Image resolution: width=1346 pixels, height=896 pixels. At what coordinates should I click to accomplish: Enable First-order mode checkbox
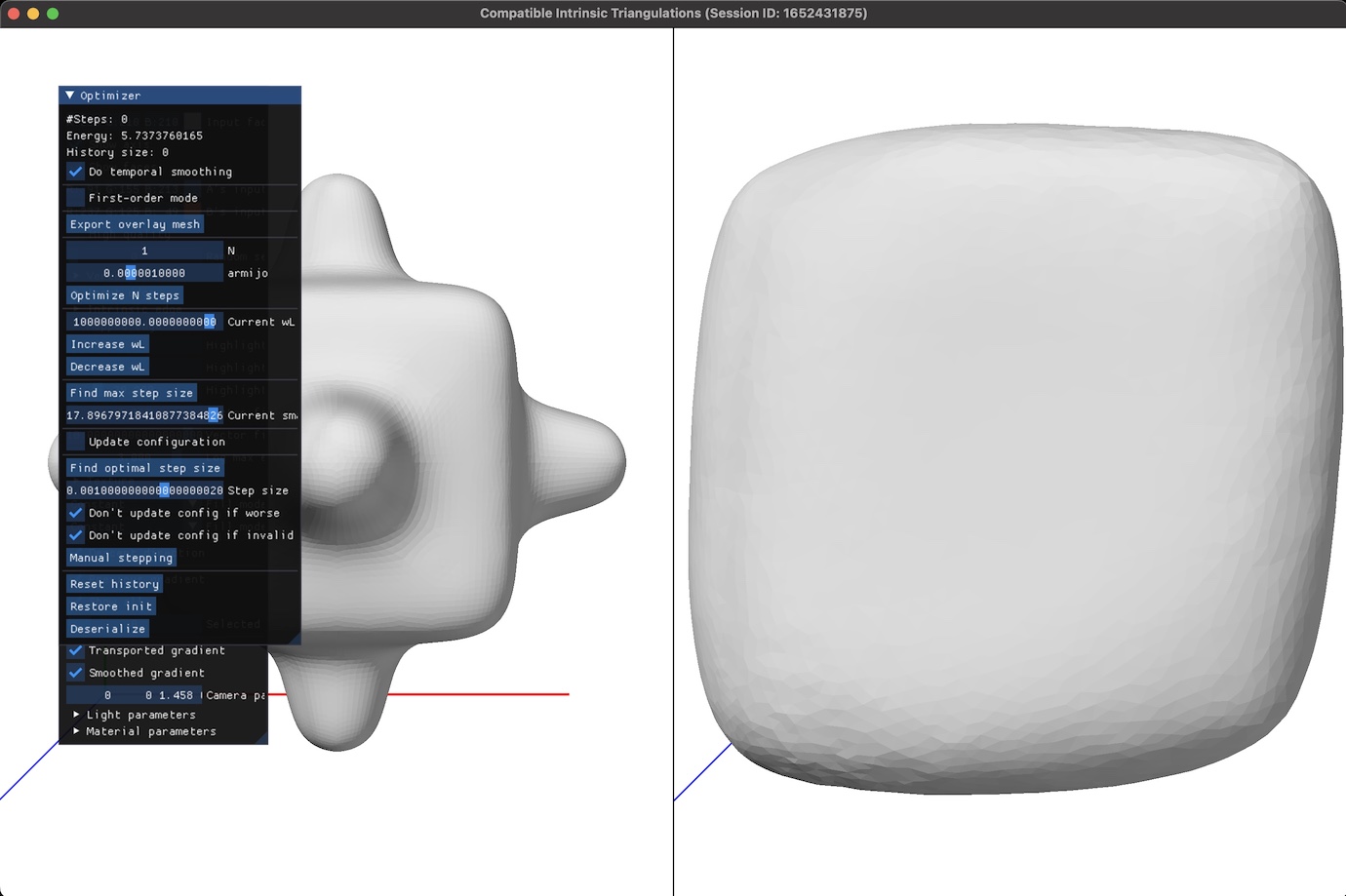75,198
